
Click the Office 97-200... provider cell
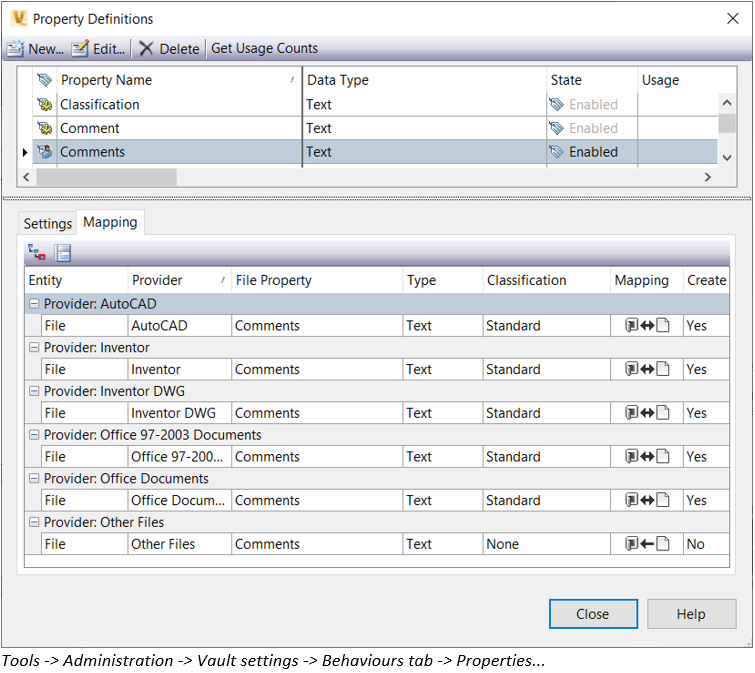[x=179, y=456]
